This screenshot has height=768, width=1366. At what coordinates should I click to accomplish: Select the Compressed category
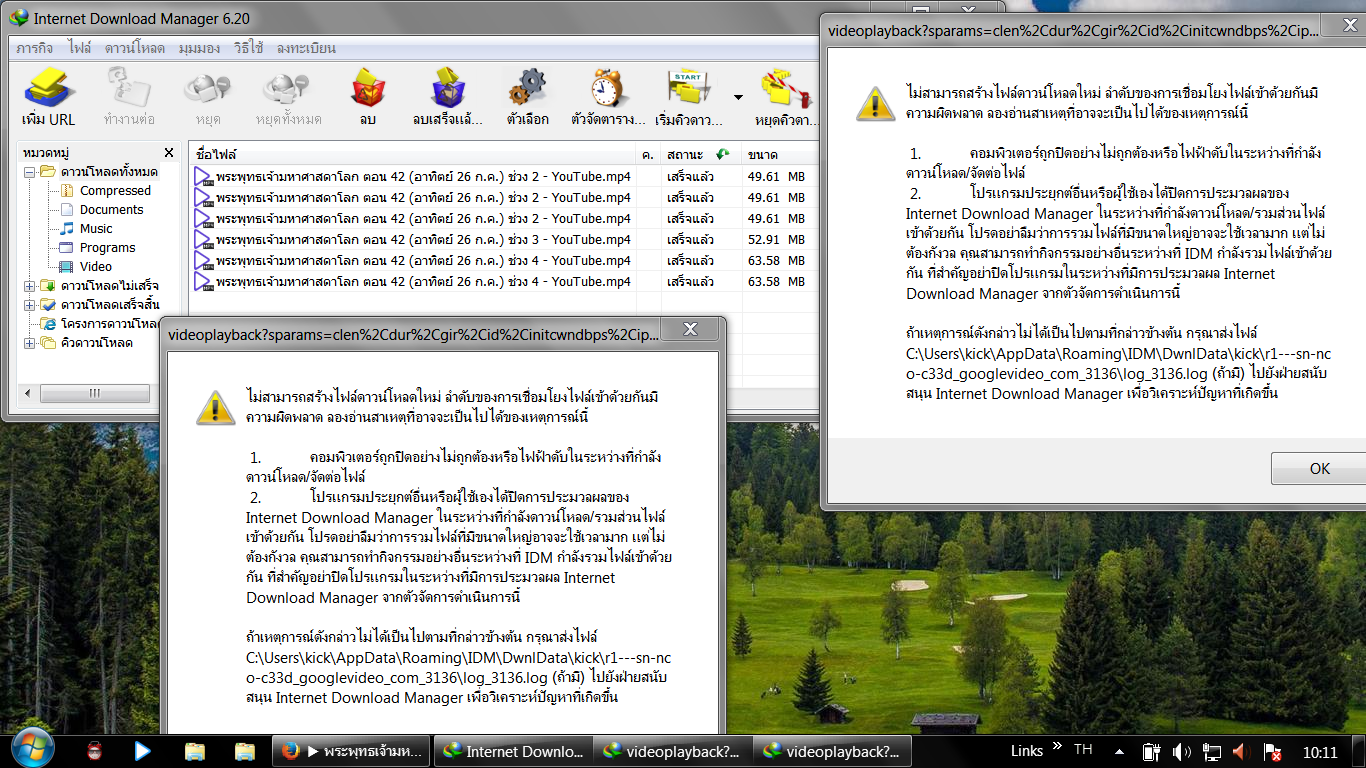115,191
